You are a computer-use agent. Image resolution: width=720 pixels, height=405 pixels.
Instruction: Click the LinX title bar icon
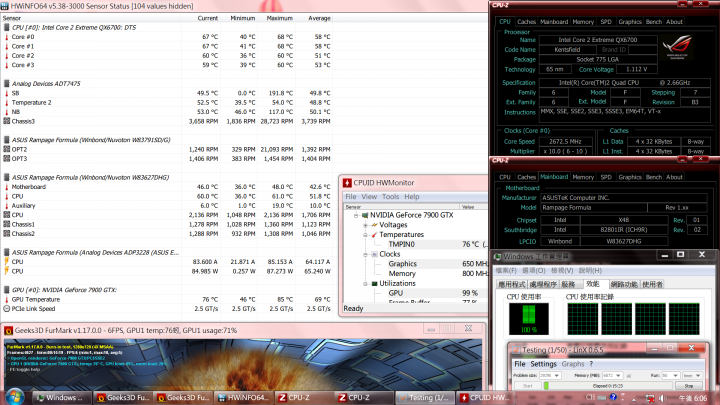[516, 350]
